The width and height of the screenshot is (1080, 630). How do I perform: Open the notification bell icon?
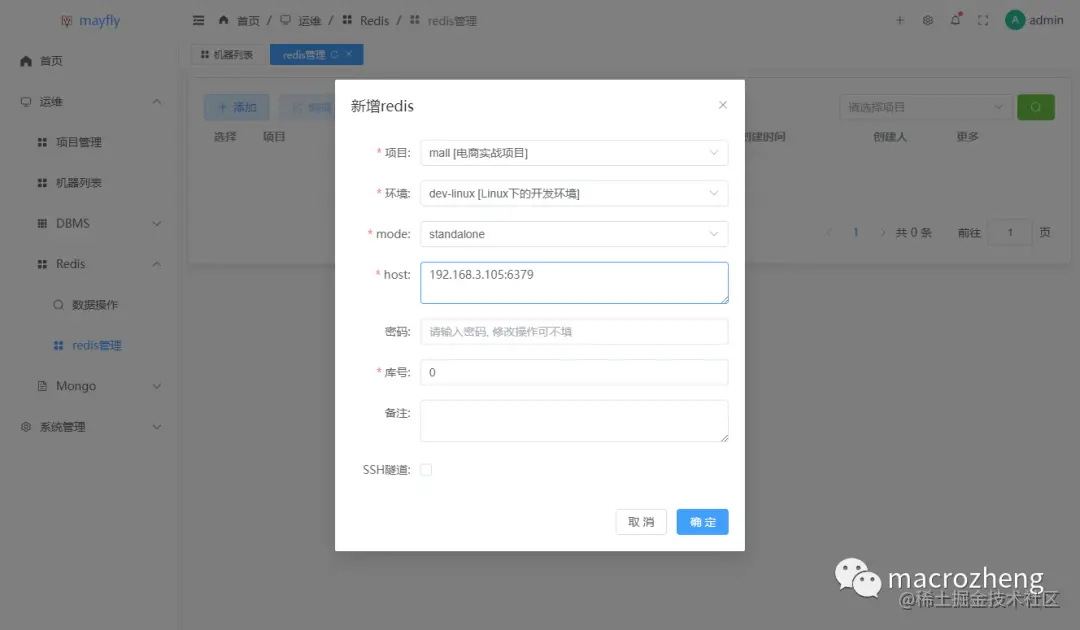[x=955, y=20]
